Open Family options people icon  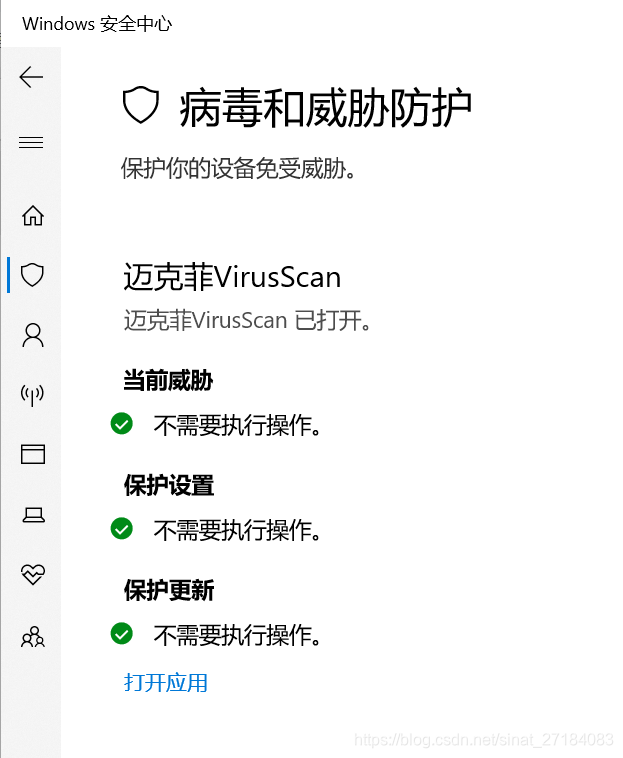pyautogui.click(x=33, y=637)
